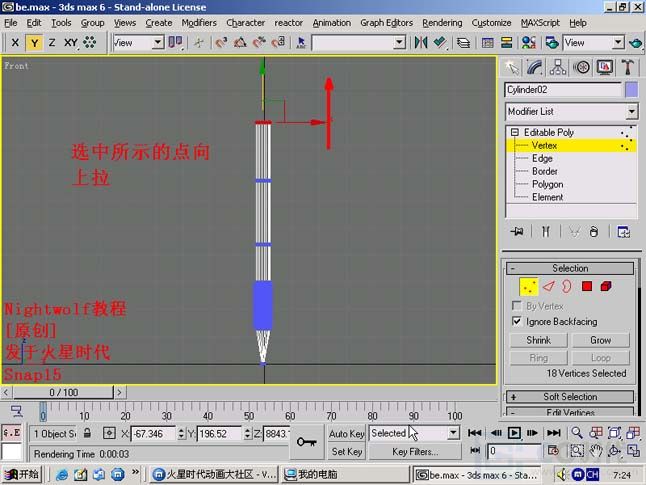Open the reactor menu
The height and width of the screenshot is (485, 646).
coord(288,23)
